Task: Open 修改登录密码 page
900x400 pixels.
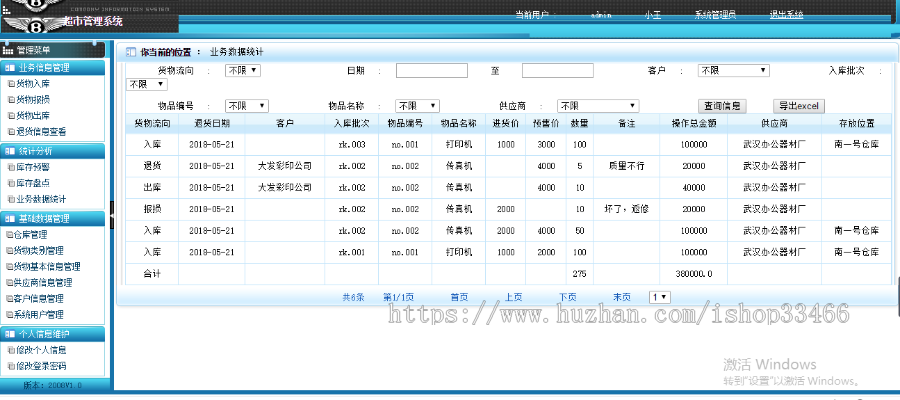Action: pyautogui.click(x=41, y=366)
